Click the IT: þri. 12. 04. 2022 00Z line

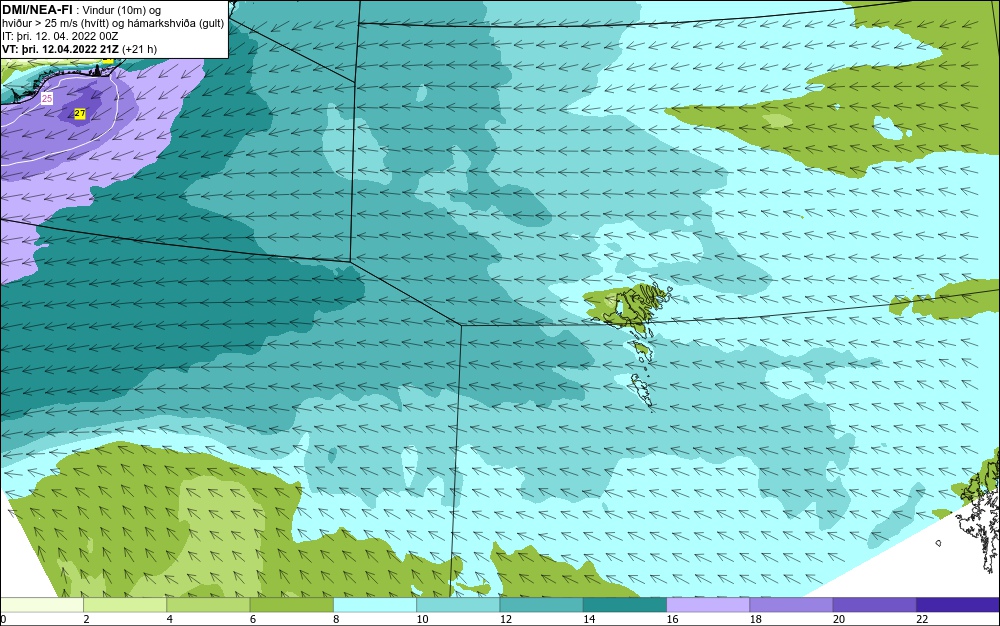[60, 36]
